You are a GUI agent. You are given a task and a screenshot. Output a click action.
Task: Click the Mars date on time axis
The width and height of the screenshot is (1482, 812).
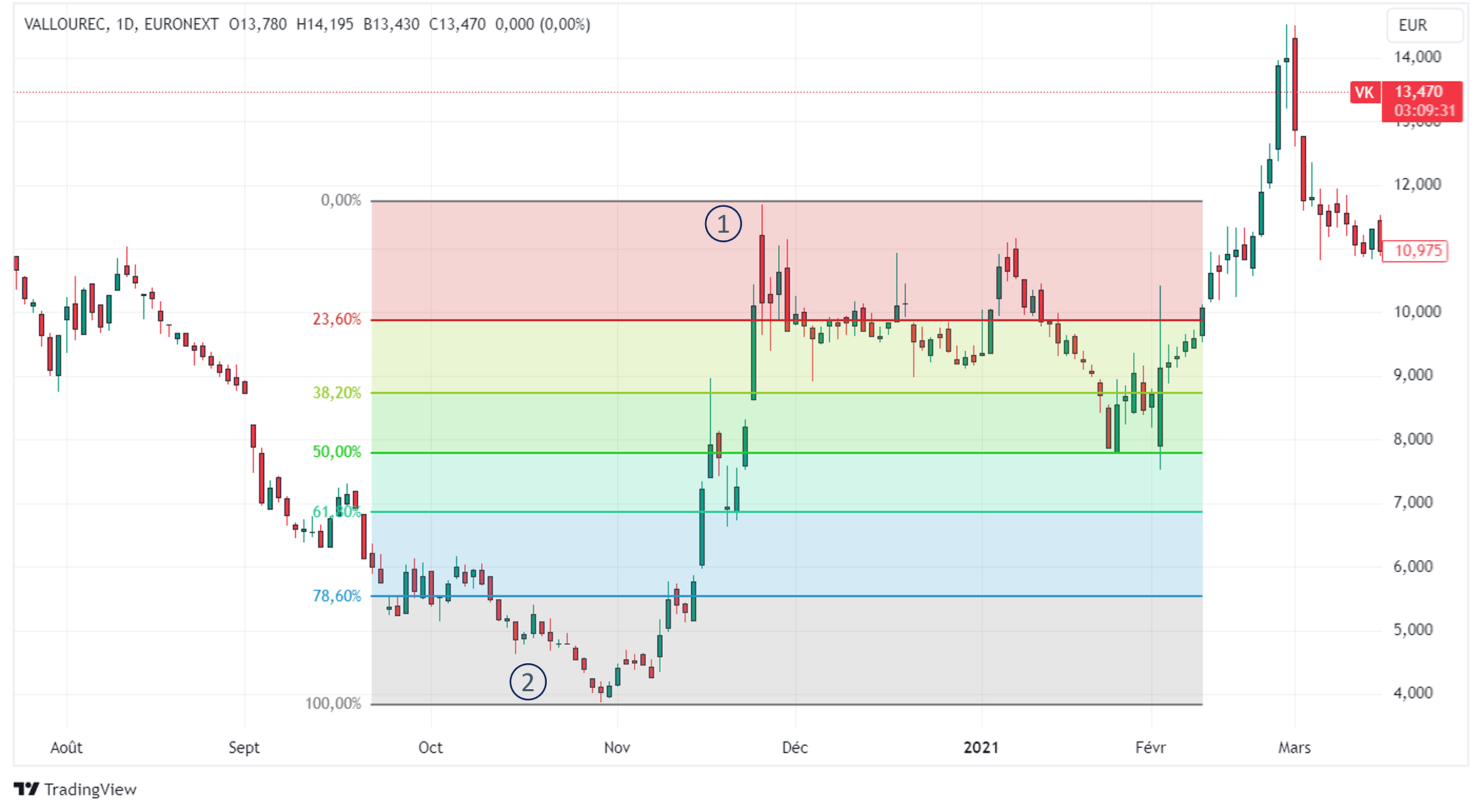tap(1294, 747)
